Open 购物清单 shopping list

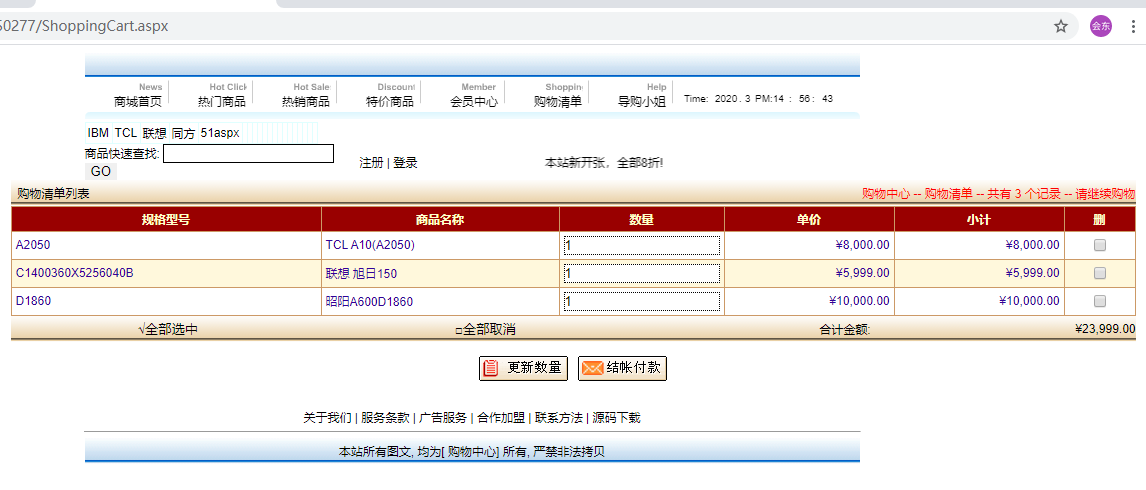[x=558, y=102]
